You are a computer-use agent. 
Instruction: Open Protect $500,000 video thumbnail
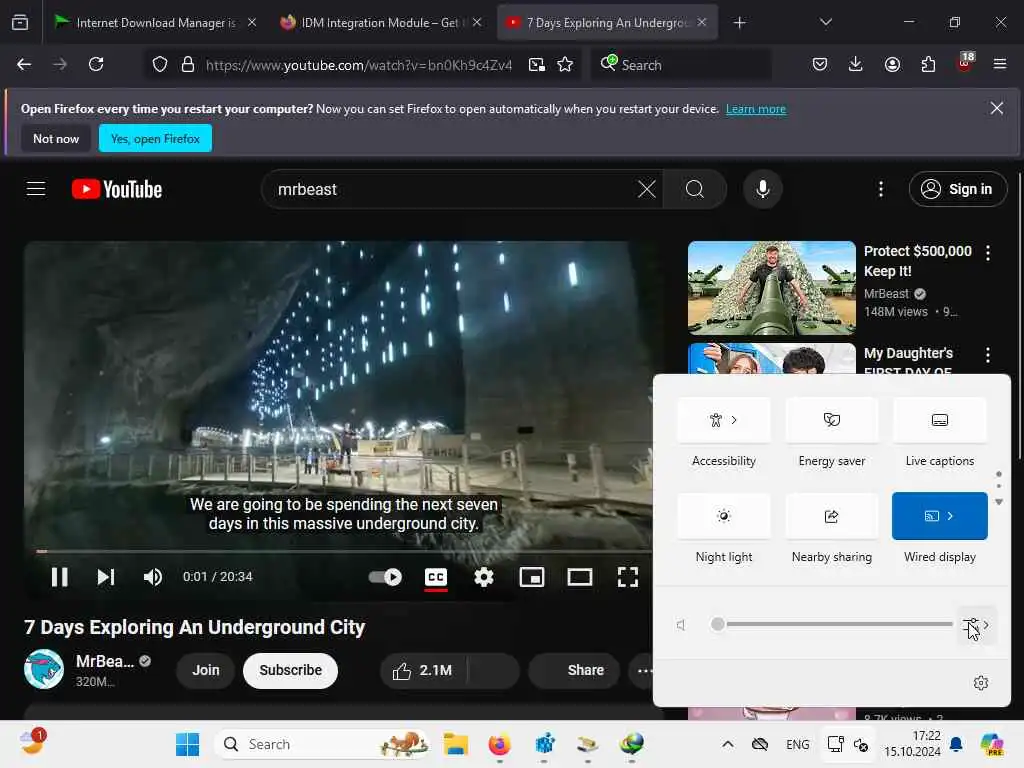coord(771,288)
